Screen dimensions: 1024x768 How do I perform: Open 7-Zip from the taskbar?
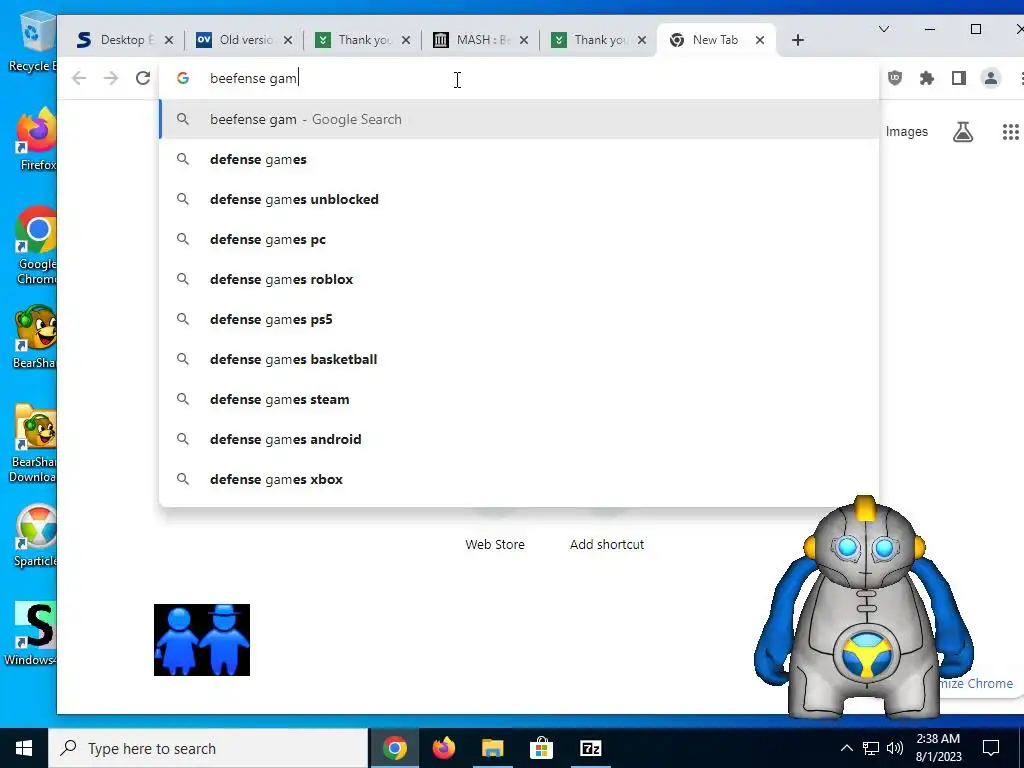(x=590, y=748)
